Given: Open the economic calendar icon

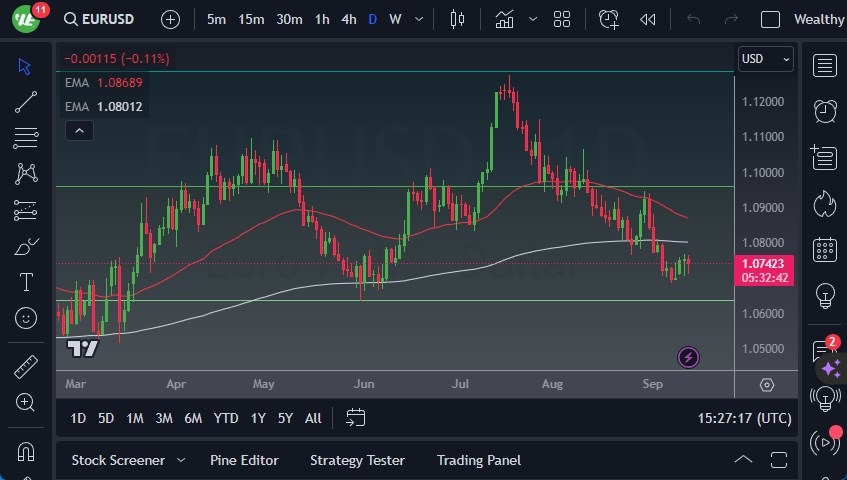Looking at the screenshot, I should point(825,249).
